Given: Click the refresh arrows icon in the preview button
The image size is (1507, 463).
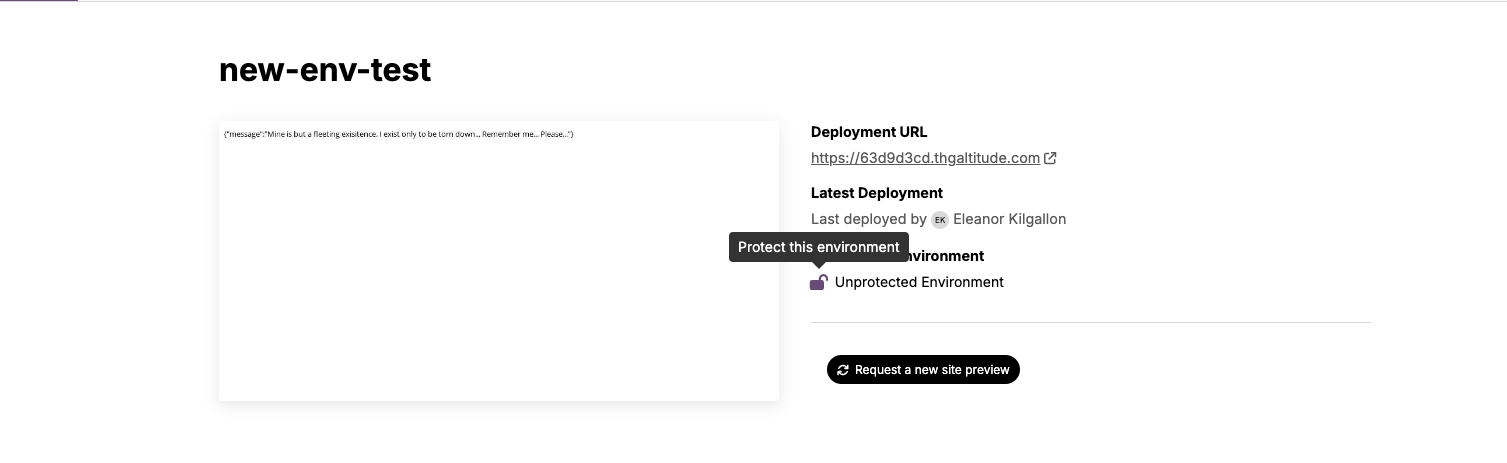Looking at the screenshot, I should [843, 370].
